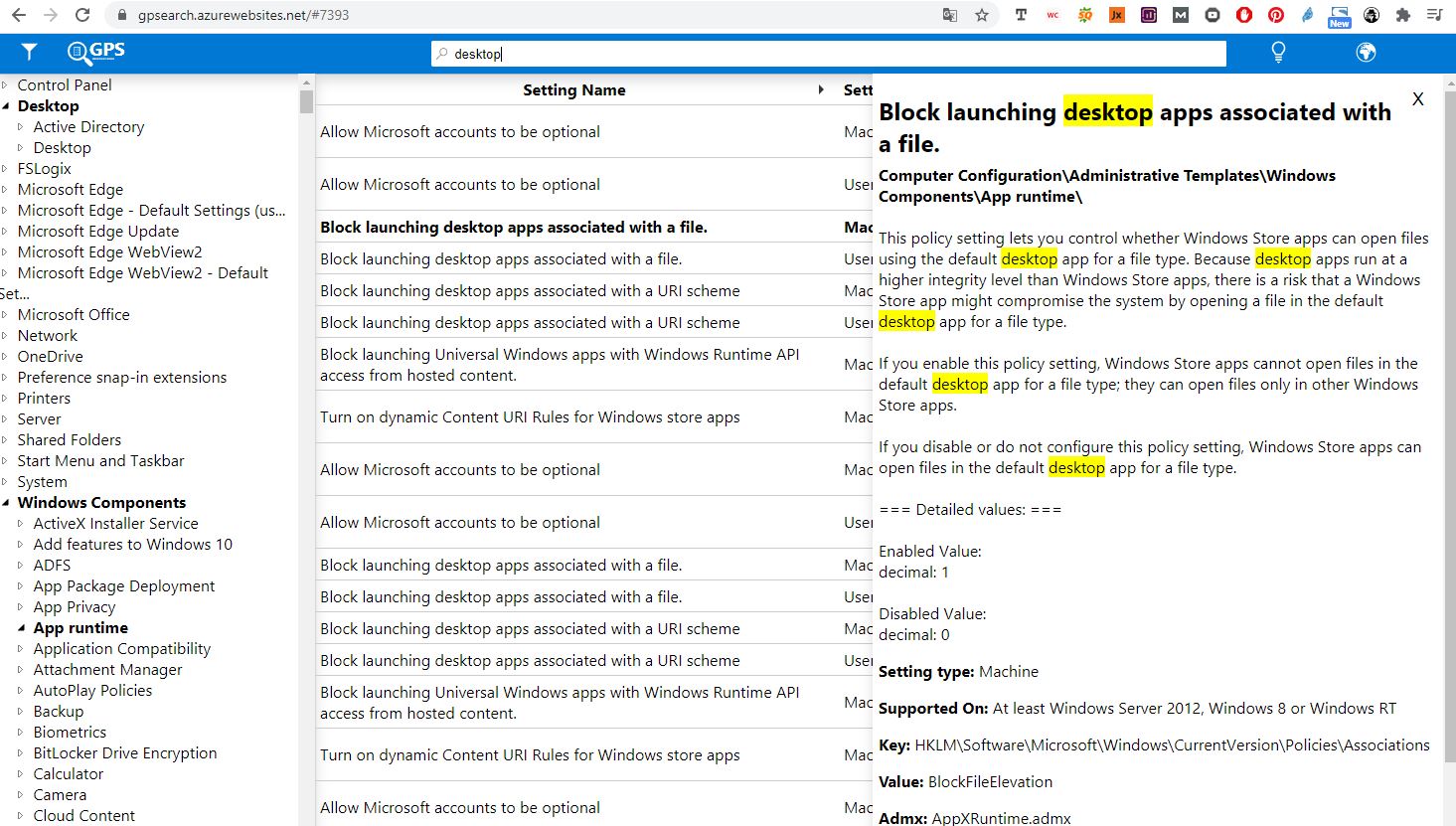
Task: Click the GPS logo icon
Action: coord(95,52)
